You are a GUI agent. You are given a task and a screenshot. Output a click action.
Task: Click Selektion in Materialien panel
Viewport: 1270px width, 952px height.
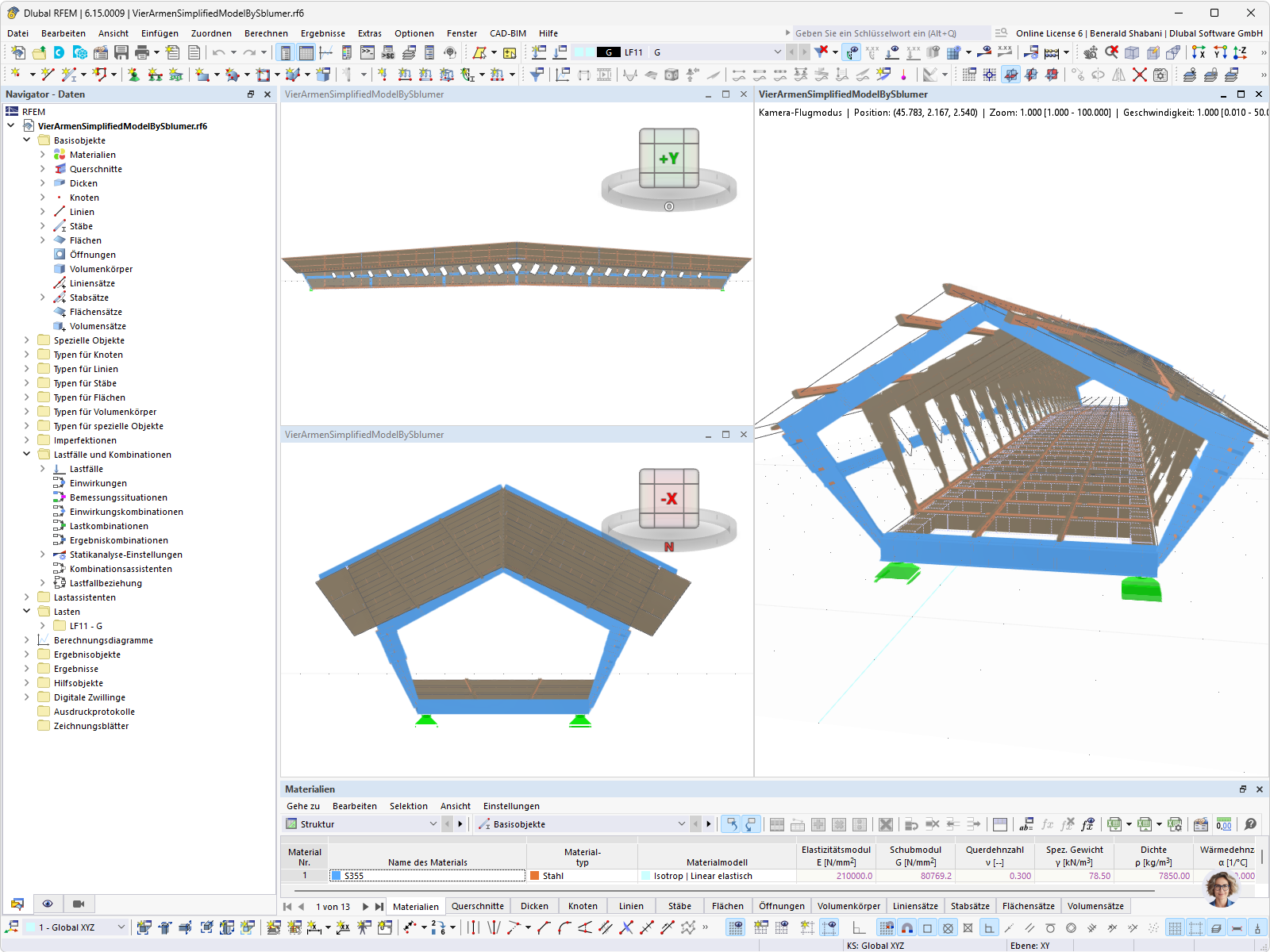[408, 806]
